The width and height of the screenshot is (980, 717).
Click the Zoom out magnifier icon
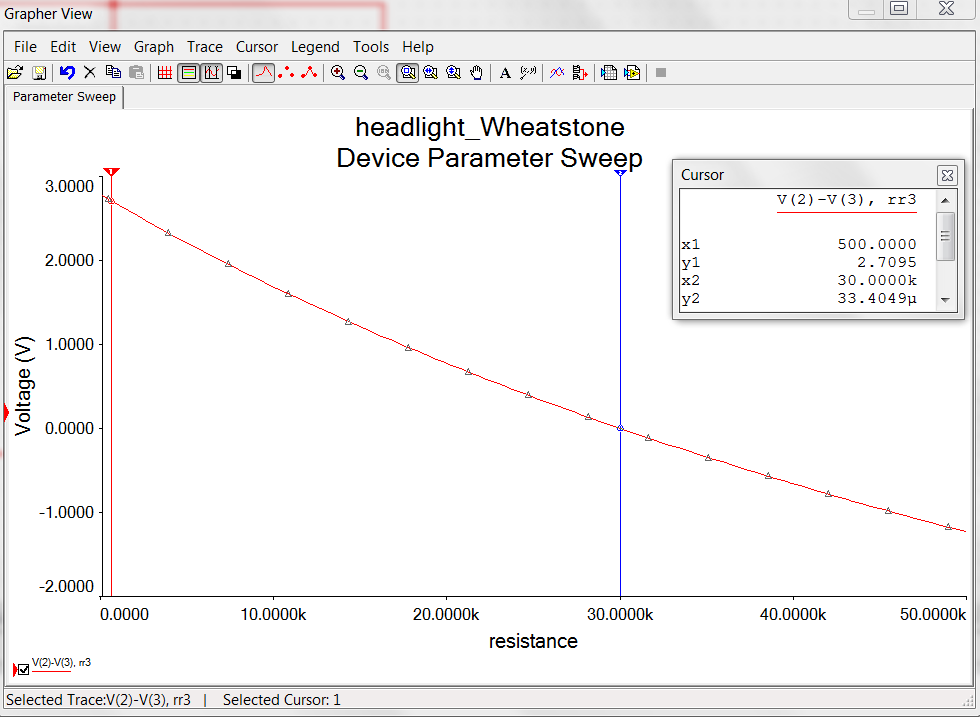361,72
